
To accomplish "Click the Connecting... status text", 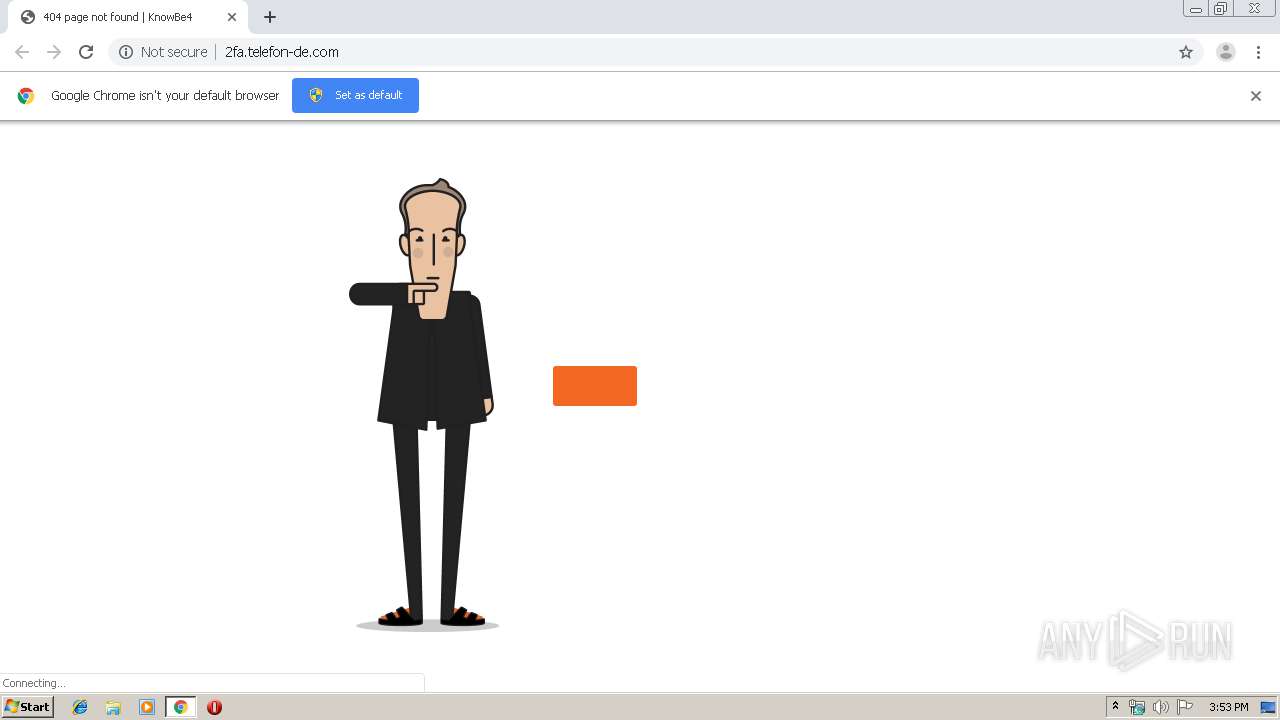I will click(x=34, y=683).
